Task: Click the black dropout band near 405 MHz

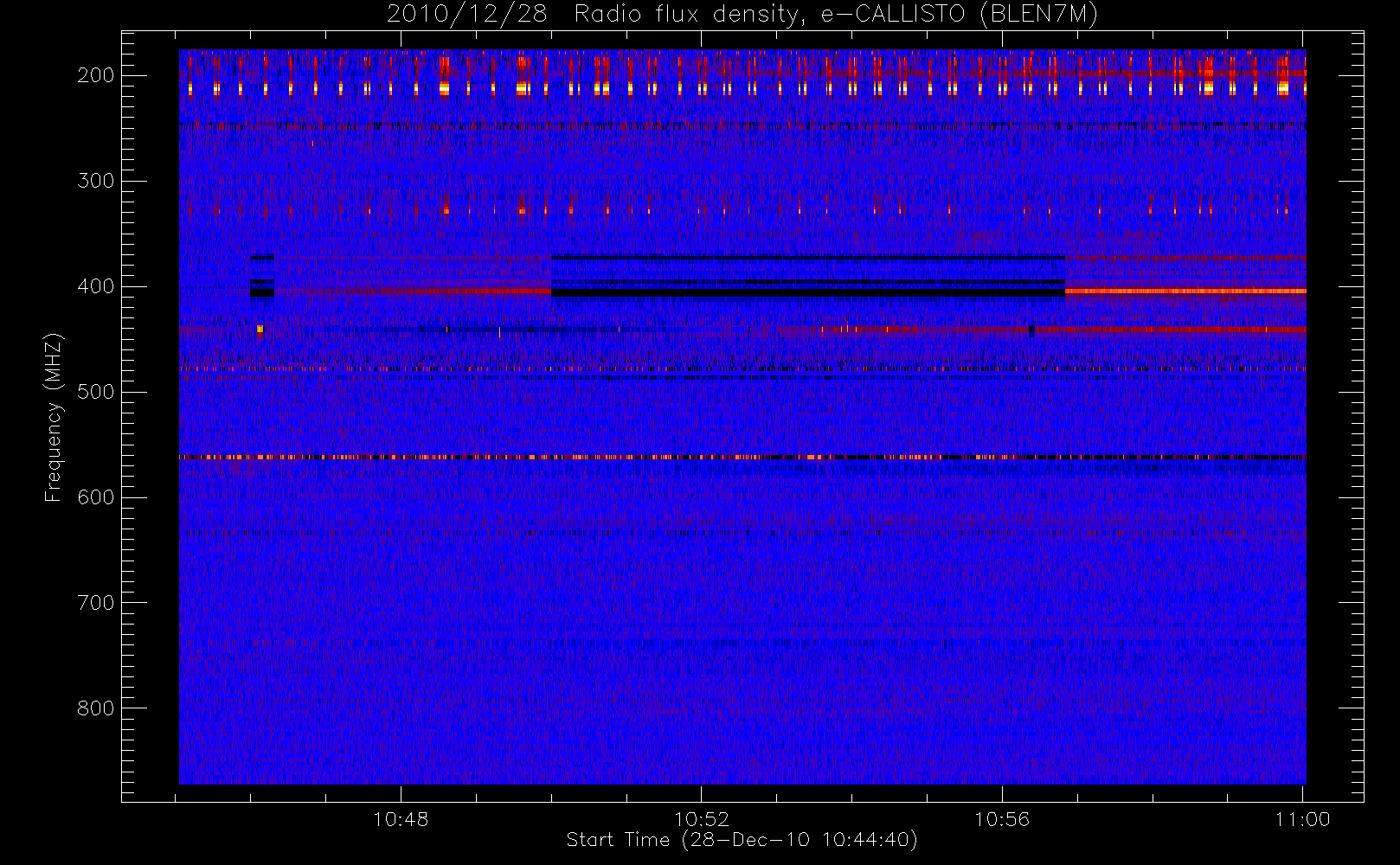Action: 808,292
